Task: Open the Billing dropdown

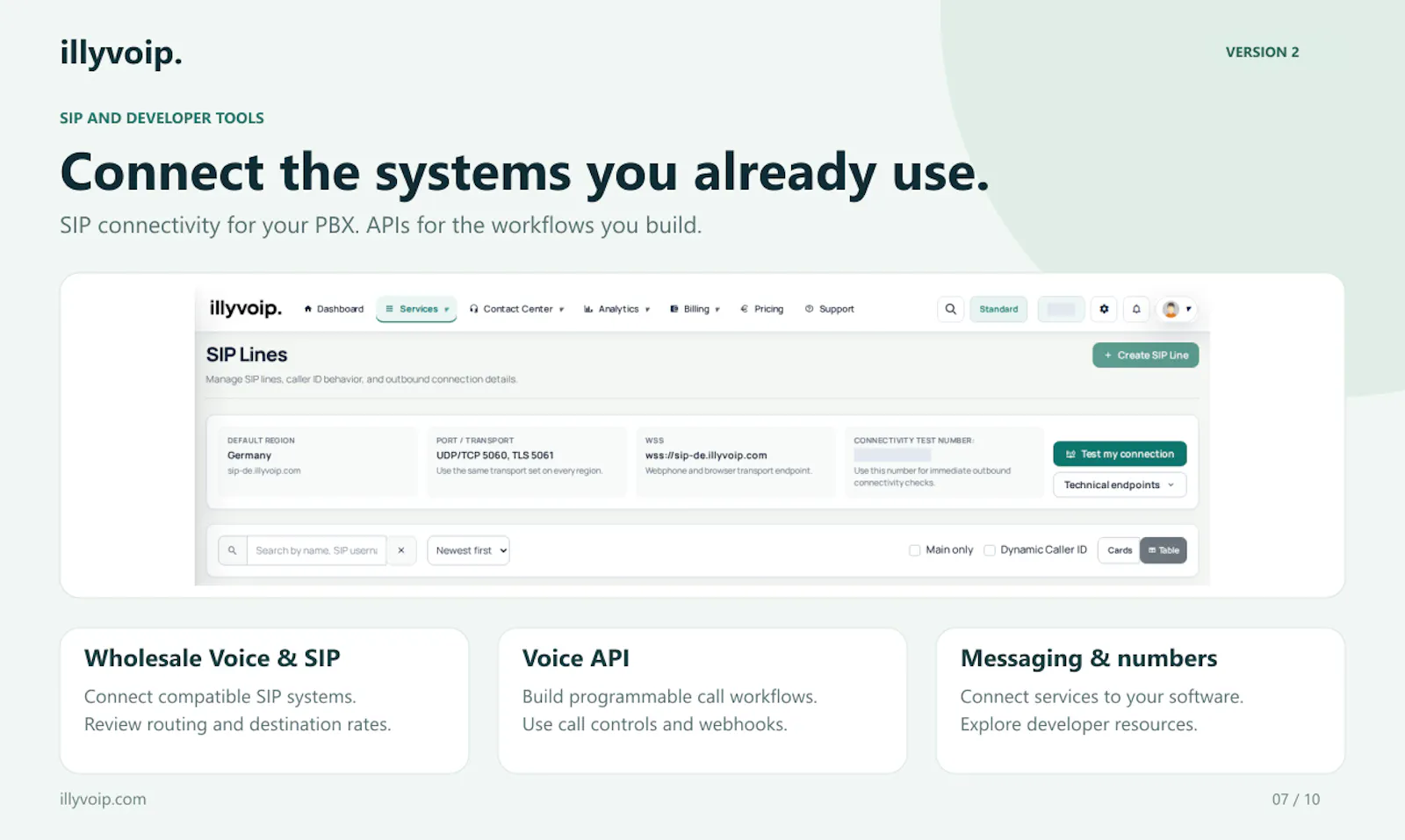Action: (x=695, y=309)
